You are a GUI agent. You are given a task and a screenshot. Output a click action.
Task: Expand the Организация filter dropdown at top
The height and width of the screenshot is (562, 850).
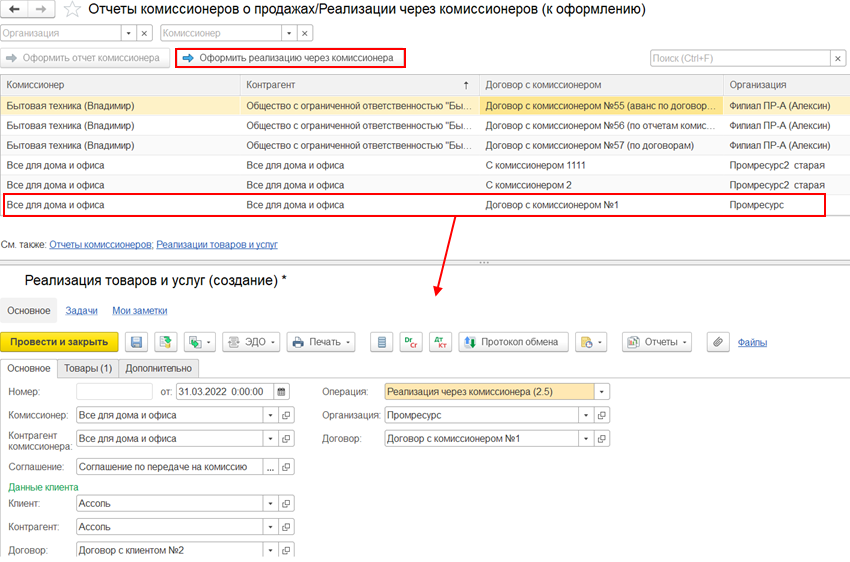click(x=128, y=33)
